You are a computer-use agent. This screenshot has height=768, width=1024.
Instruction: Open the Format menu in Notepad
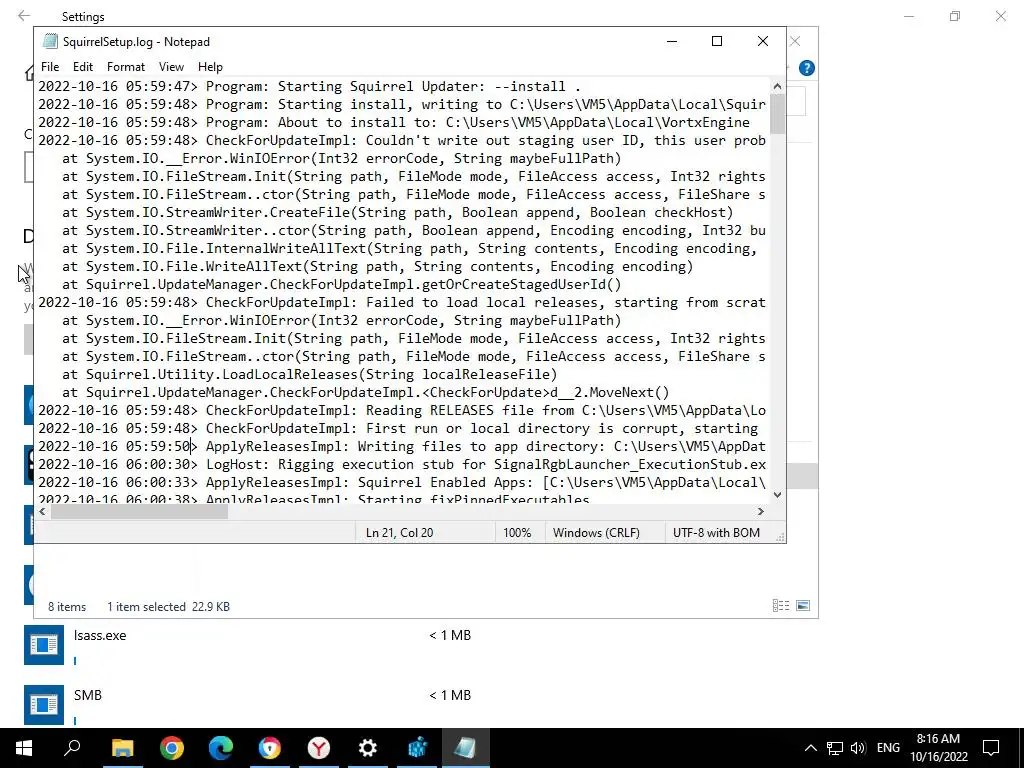pos(126,67)
